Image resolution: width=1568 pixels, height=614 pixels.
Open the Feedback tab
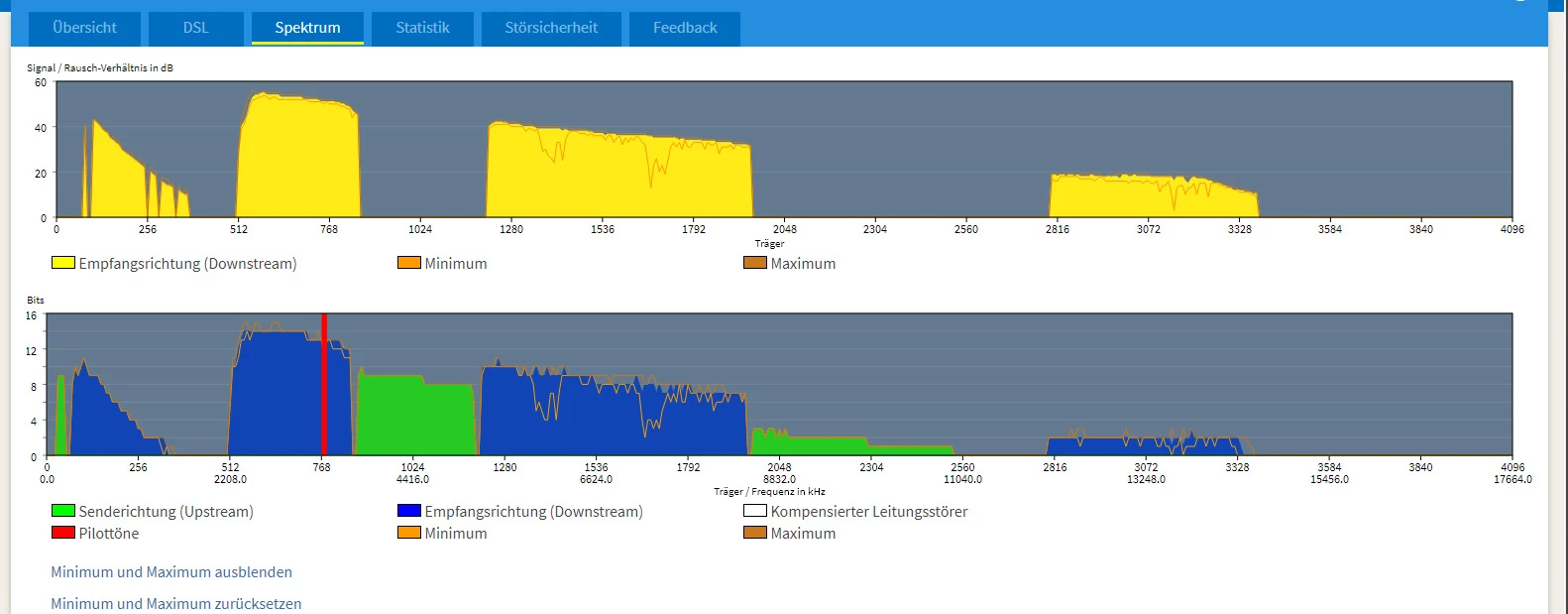[685, 28]
